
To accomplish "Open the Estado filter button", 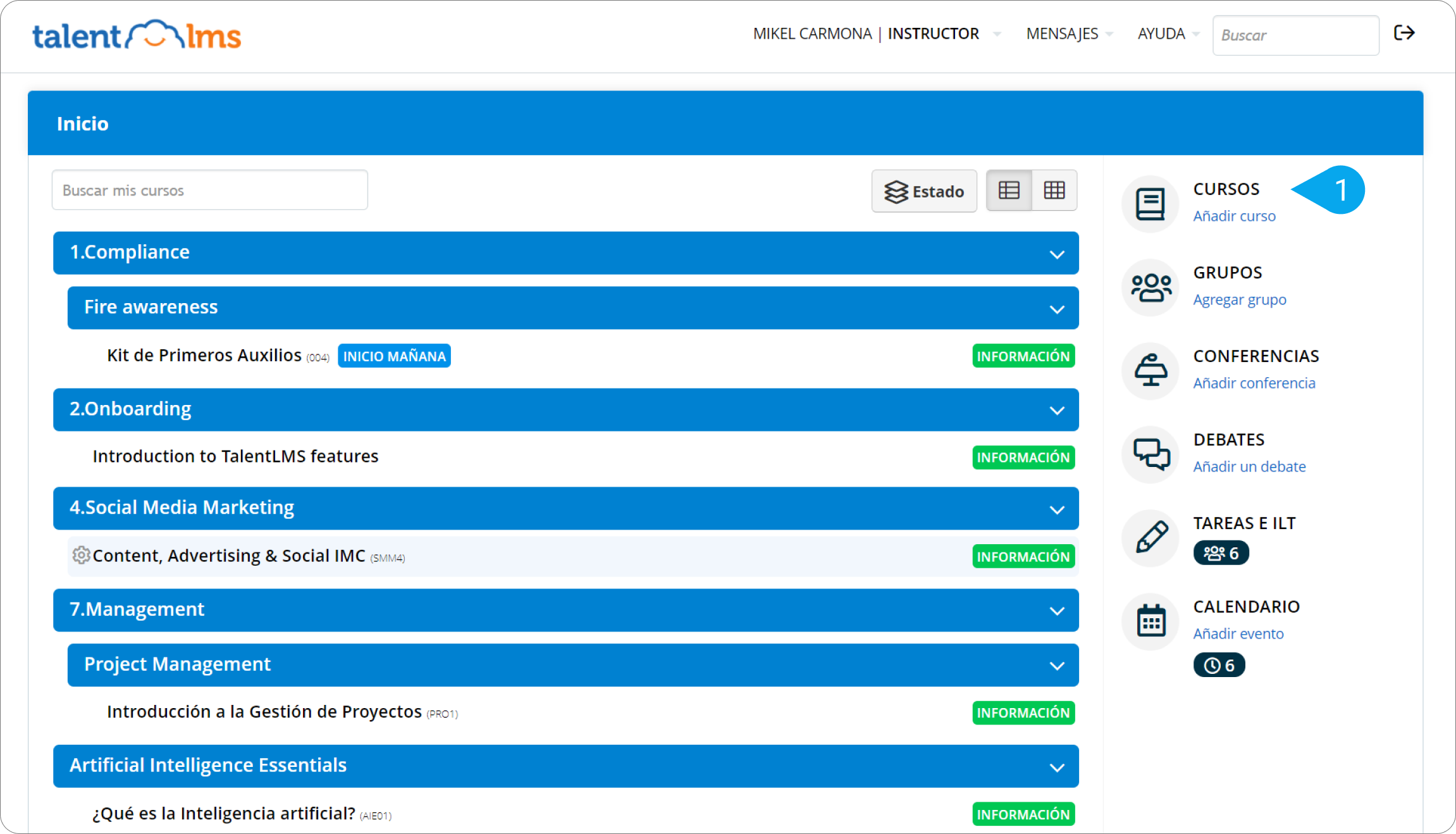I will click(x=924, y=191).
